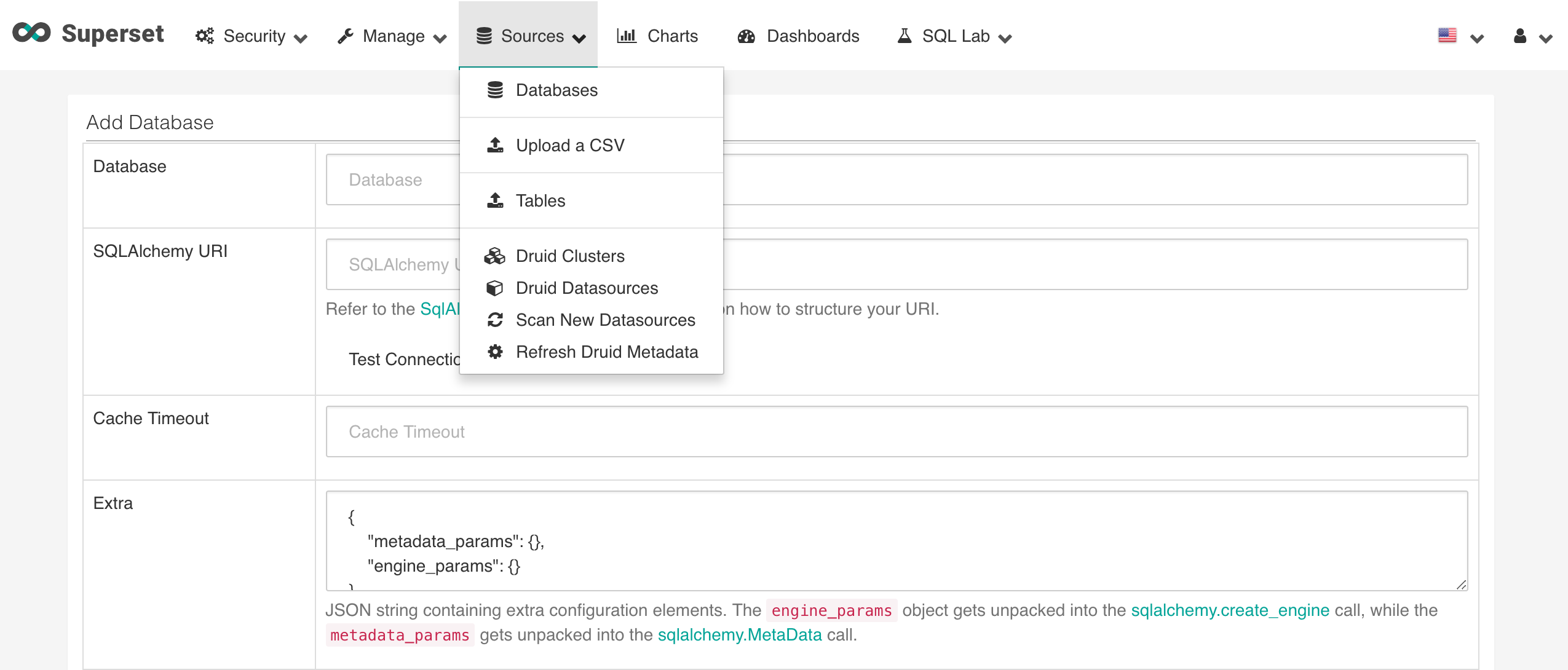Open the sqlalchemy.create_engine link
The height and width of the screenshot is (670, 1568).
(1230, 610)
